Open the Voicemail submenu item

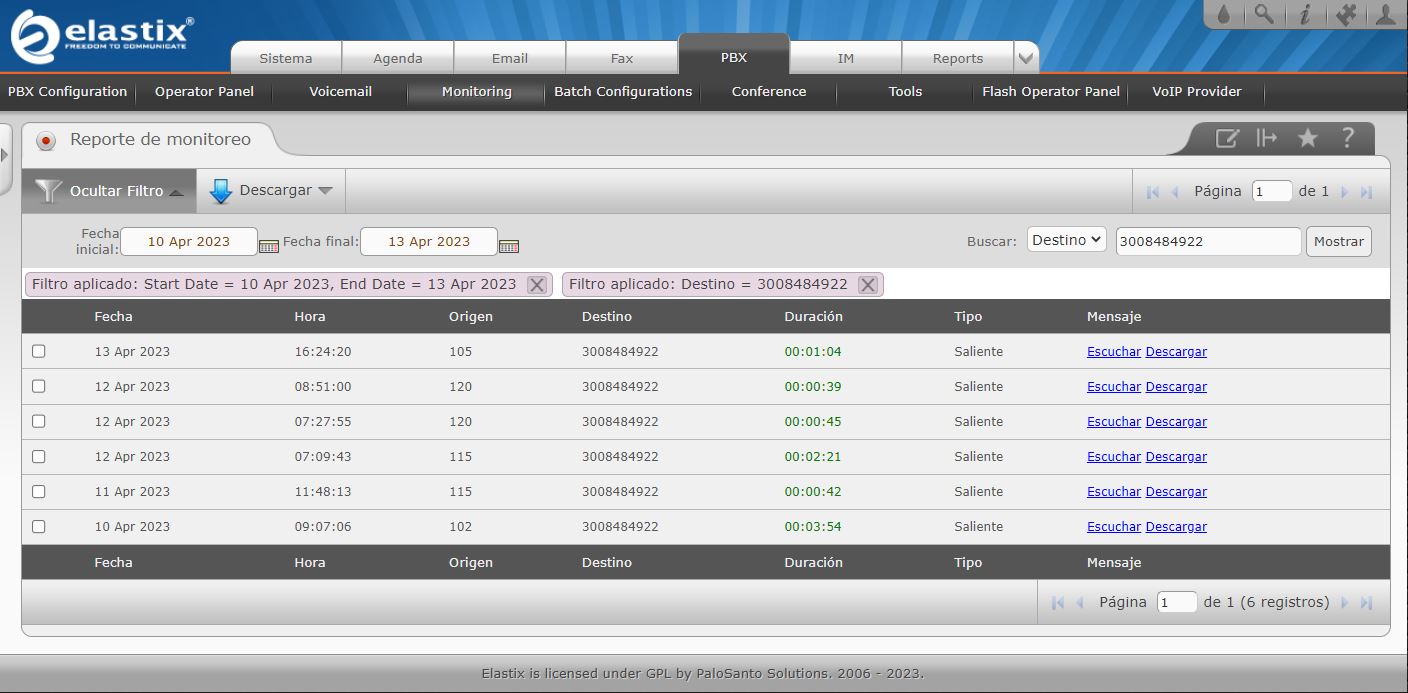pos(340,91)
